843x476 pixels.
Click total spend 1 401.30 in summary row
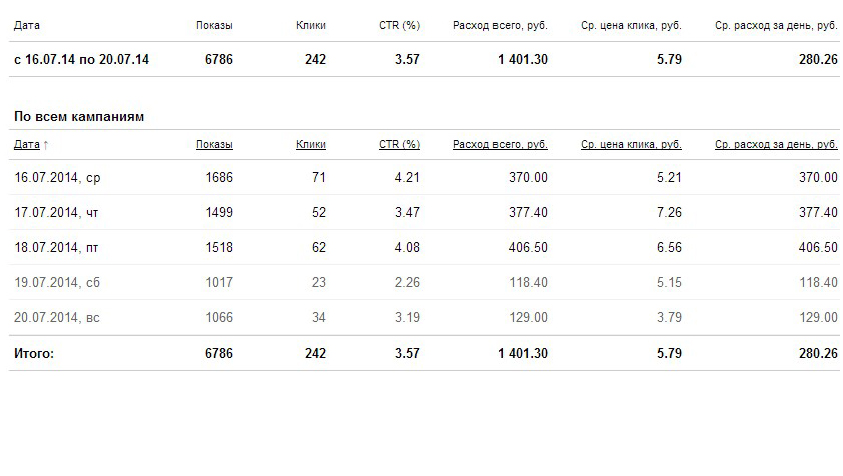[x=523, y=59]
